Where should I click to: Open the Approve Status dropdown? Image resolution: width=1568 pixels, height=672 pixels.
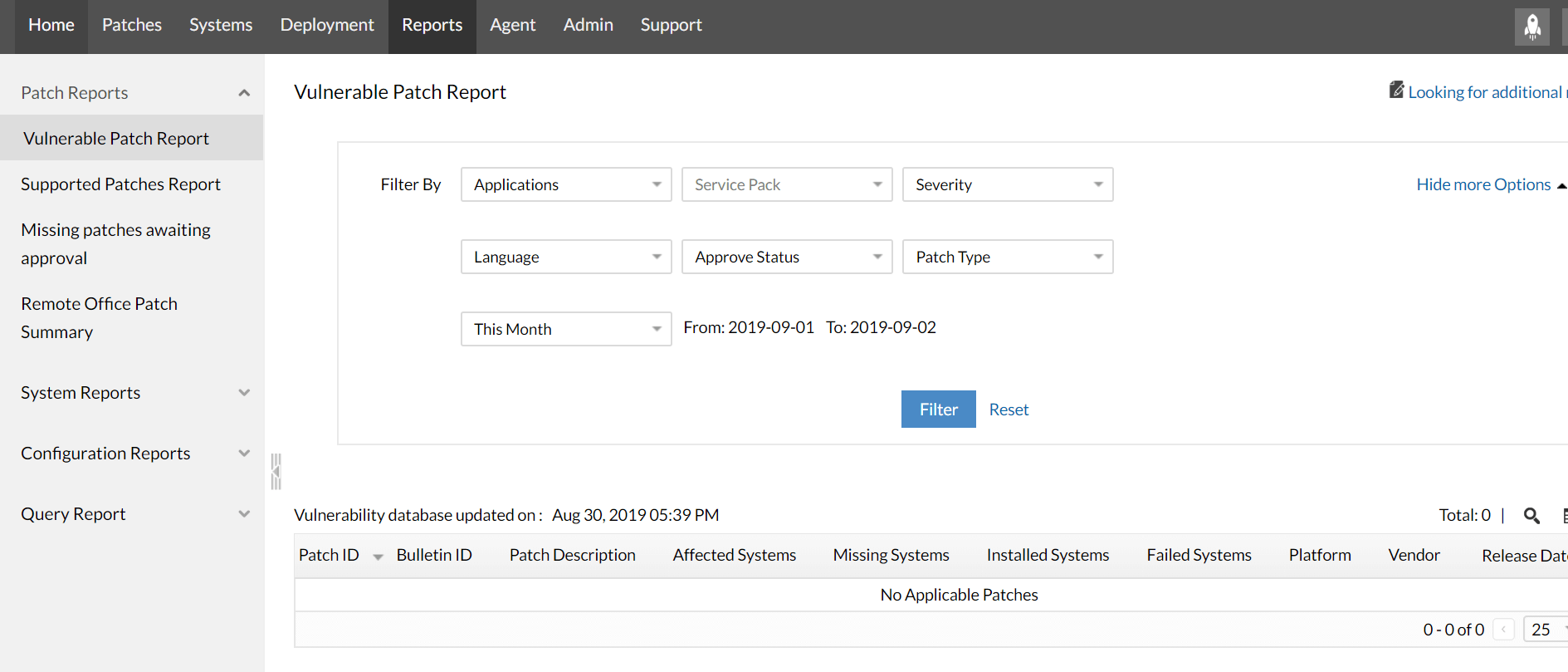pyautogui.click(x=787, y=257)
